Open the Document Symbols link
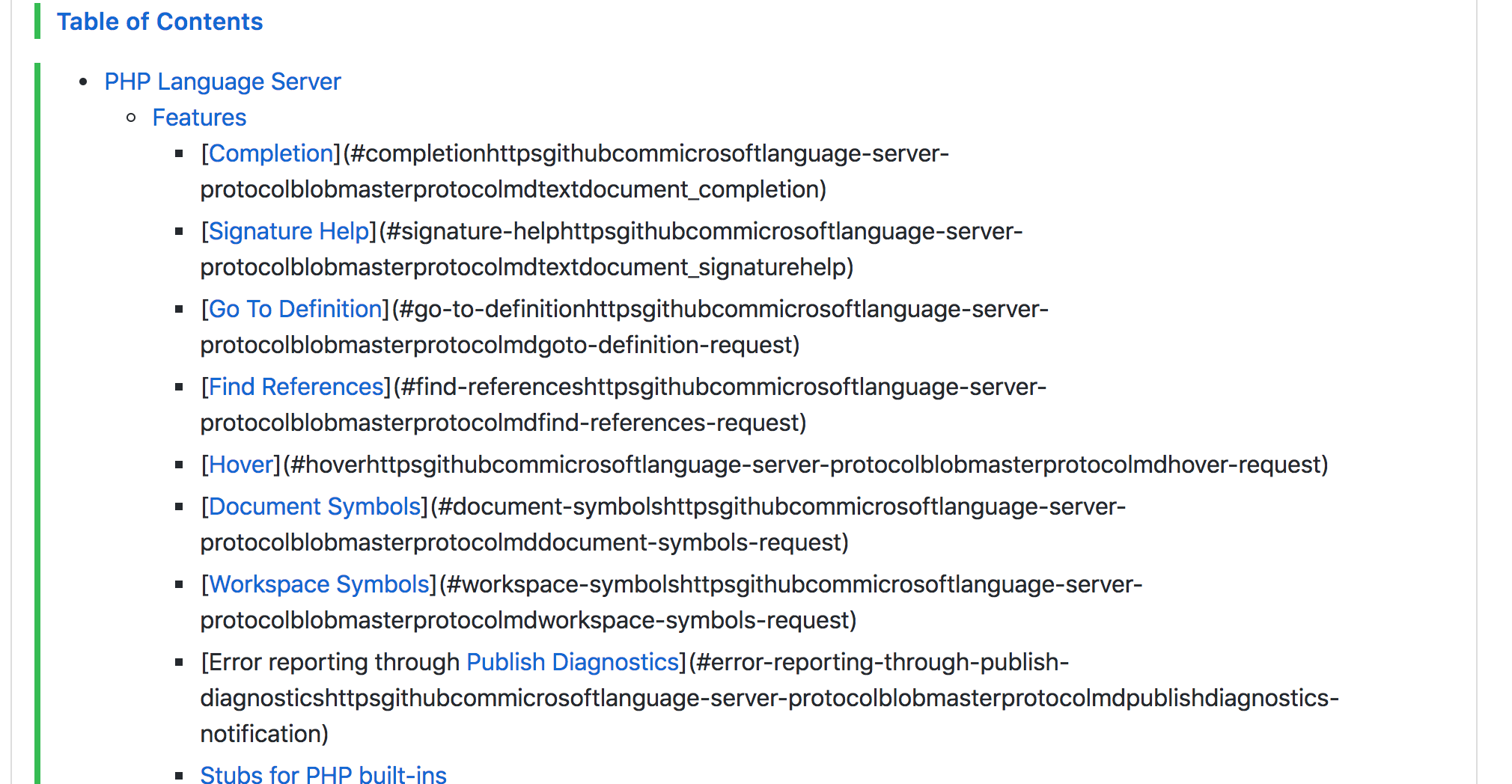Viewport: 1512px width, 784px height. pos(315,506)
